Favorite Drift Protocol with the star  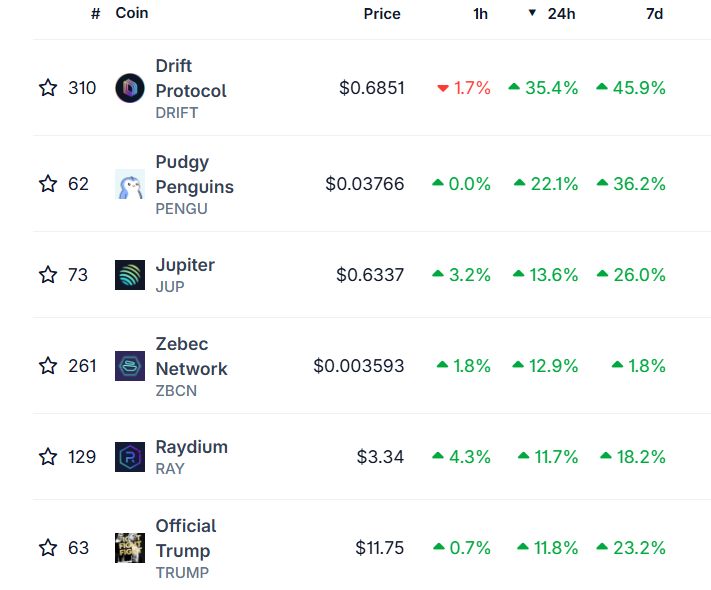coord(48,88)
